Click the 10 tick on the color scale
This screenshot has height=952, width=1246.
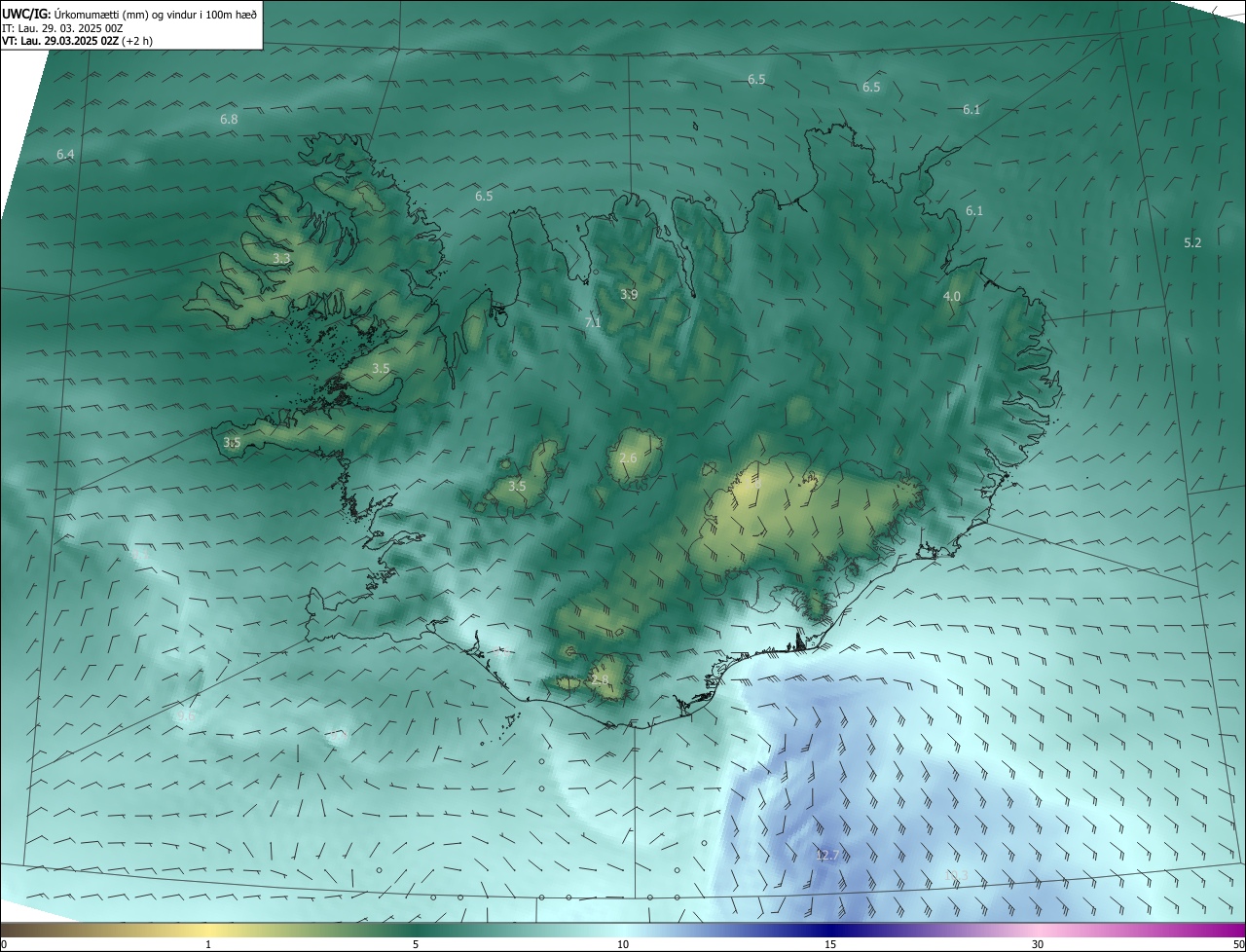623,944
